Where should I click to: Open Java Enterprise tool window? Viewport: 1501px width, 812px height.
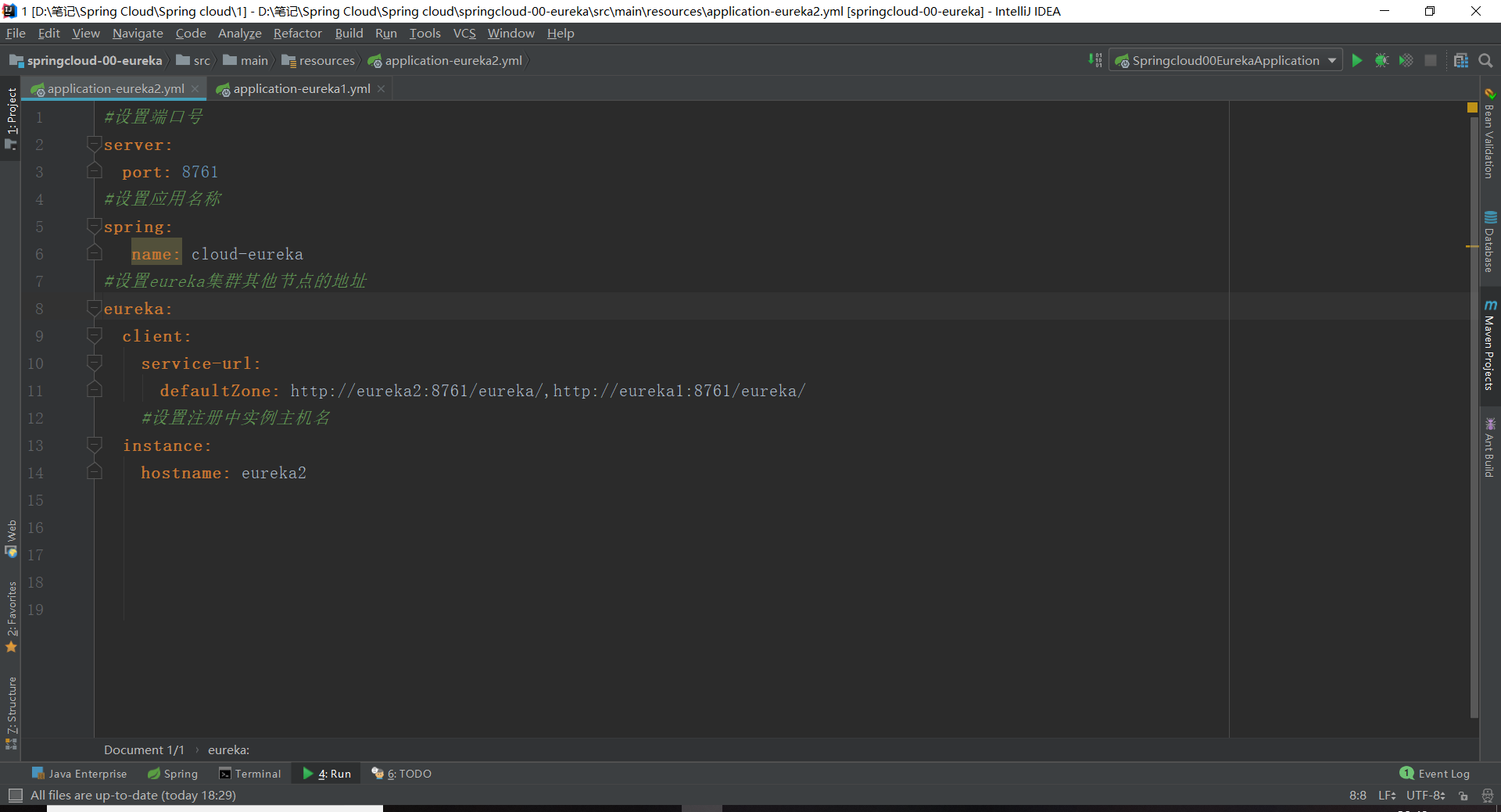[79, 774]
